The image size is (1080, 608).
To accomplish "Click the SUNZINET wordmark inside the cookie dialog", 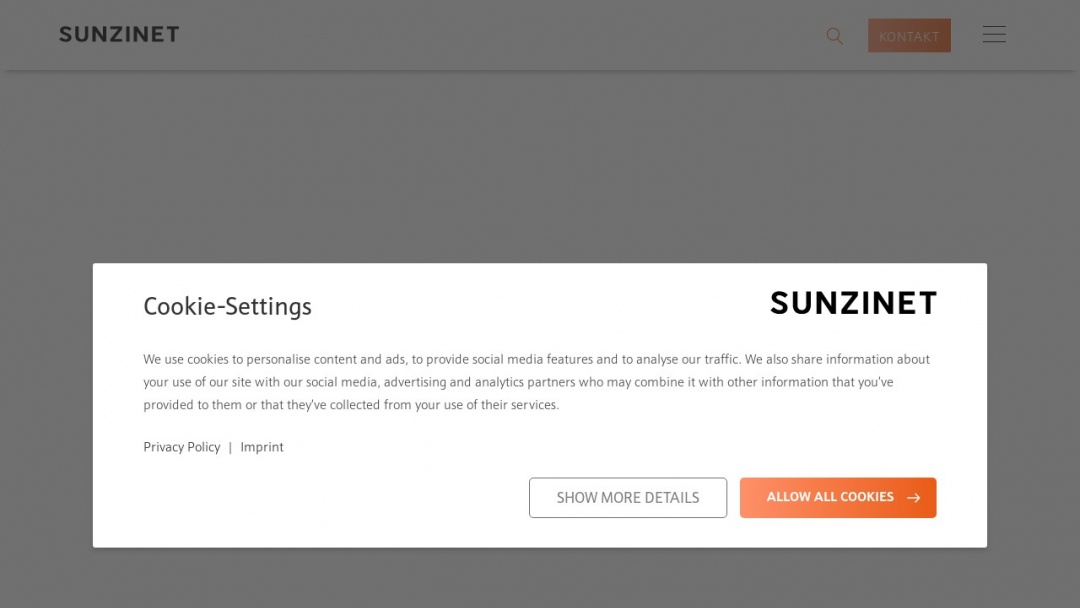I will [x=853, y=303].
